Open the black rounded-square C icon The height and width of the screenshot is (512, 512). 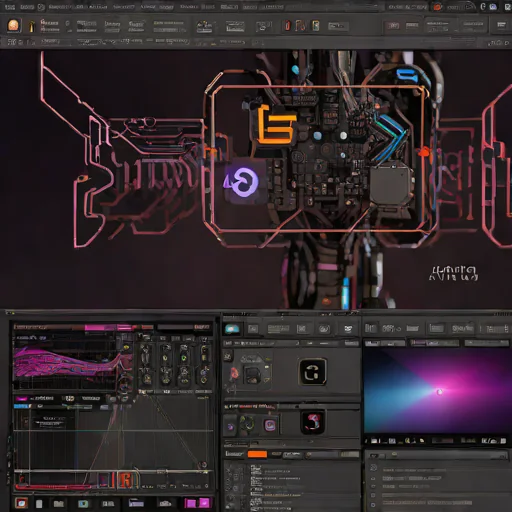coord(313,372)
